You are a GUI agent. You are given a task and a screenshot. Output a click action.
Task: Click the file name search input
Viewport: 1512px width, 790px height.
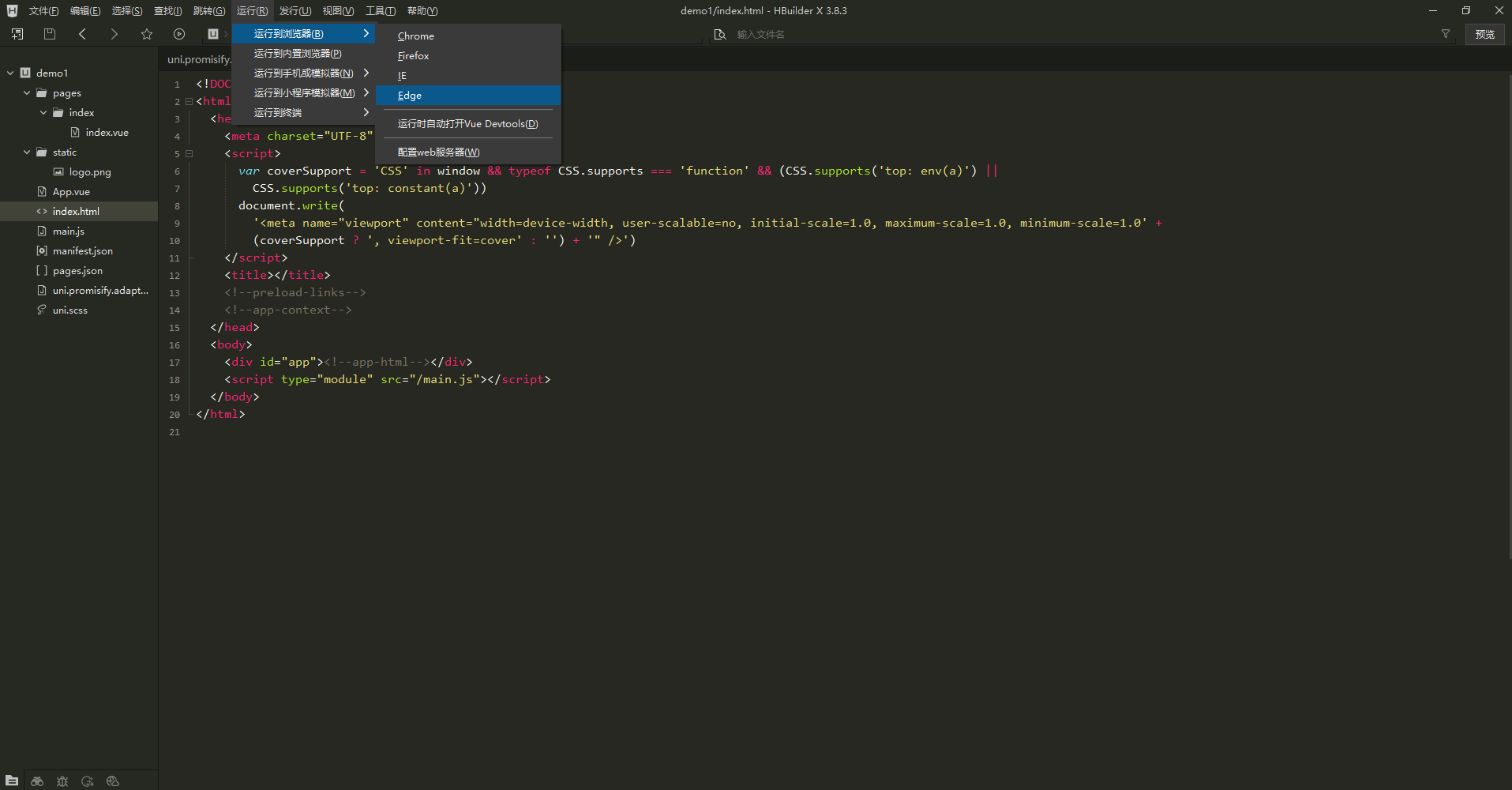click(x=1082, y=34)
